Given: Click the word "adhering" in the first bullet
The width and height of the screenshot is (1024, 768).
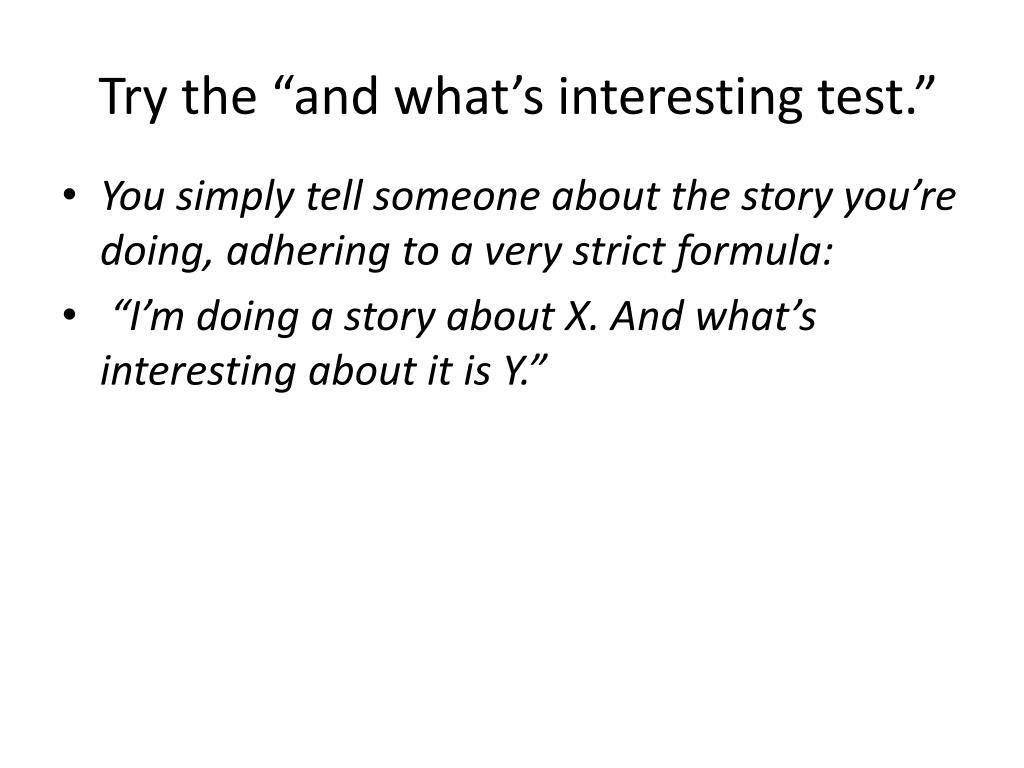Looking at the screenshot, I should 308,252.
